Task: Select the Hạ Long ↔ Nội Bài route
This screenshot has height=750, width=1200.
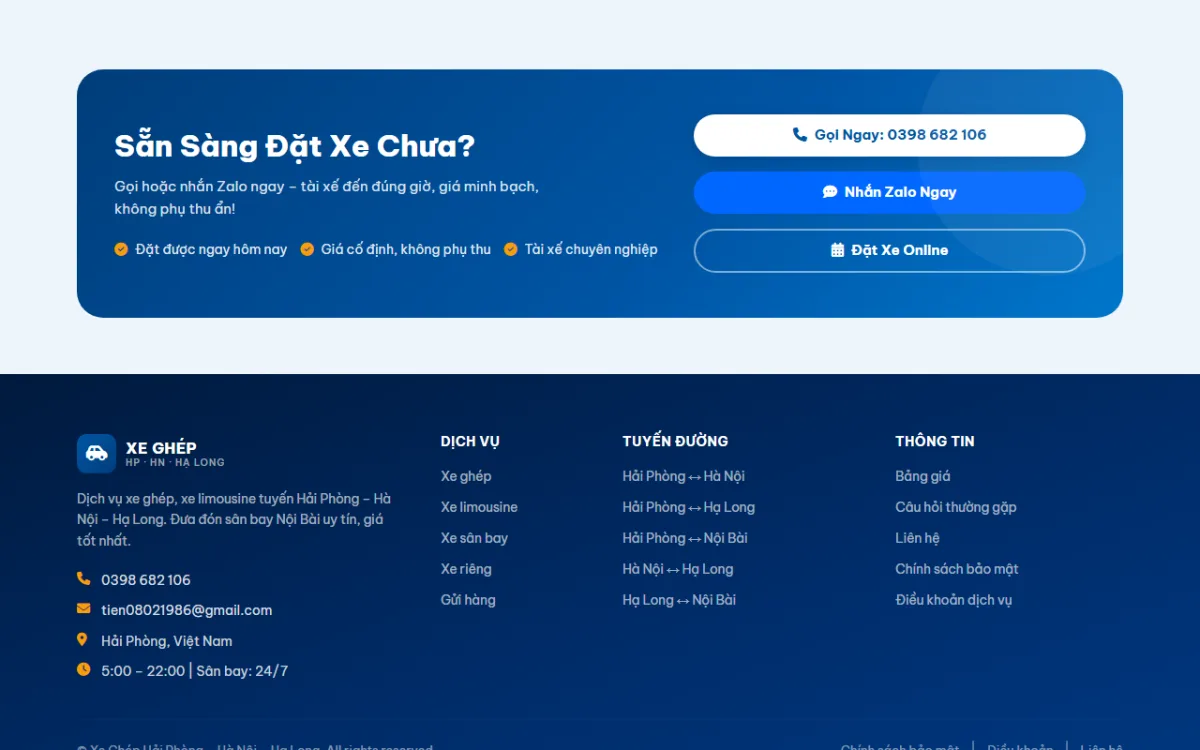Action: point(679,600)
